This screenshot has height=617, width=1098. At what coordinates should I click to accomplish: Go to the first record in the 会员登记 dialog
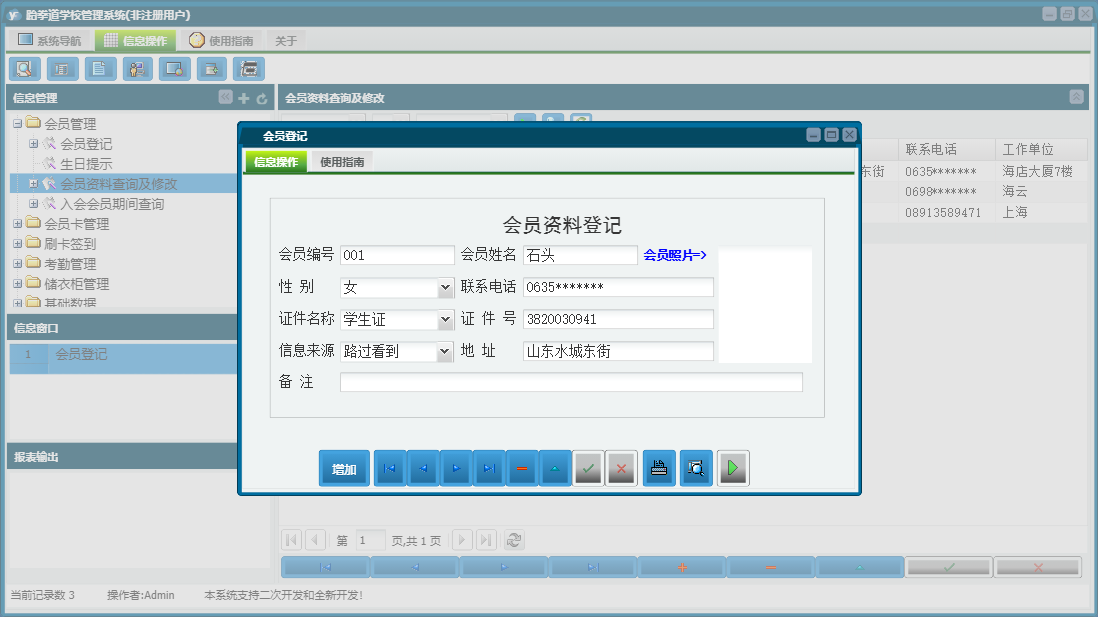[389, 468]
